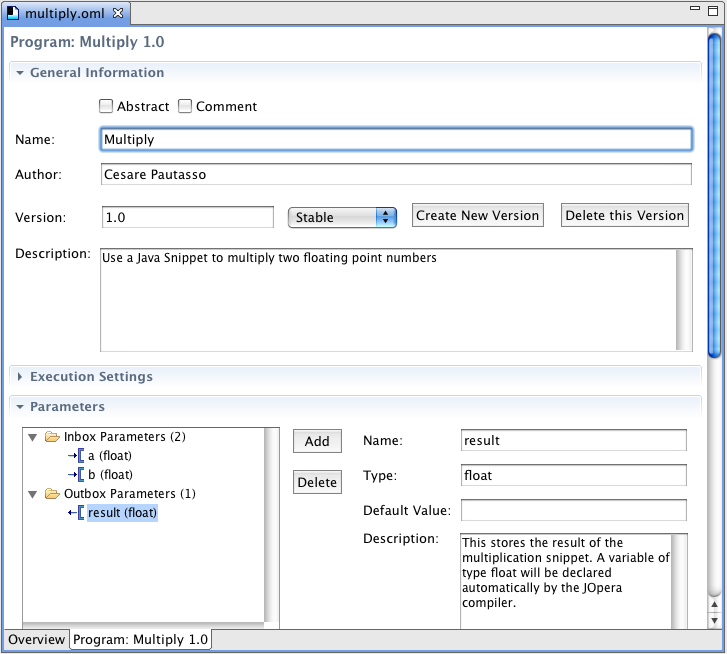Enable the Abstract checkbox
The width and height of the screenshot is (727, 654).
[106, 106]
